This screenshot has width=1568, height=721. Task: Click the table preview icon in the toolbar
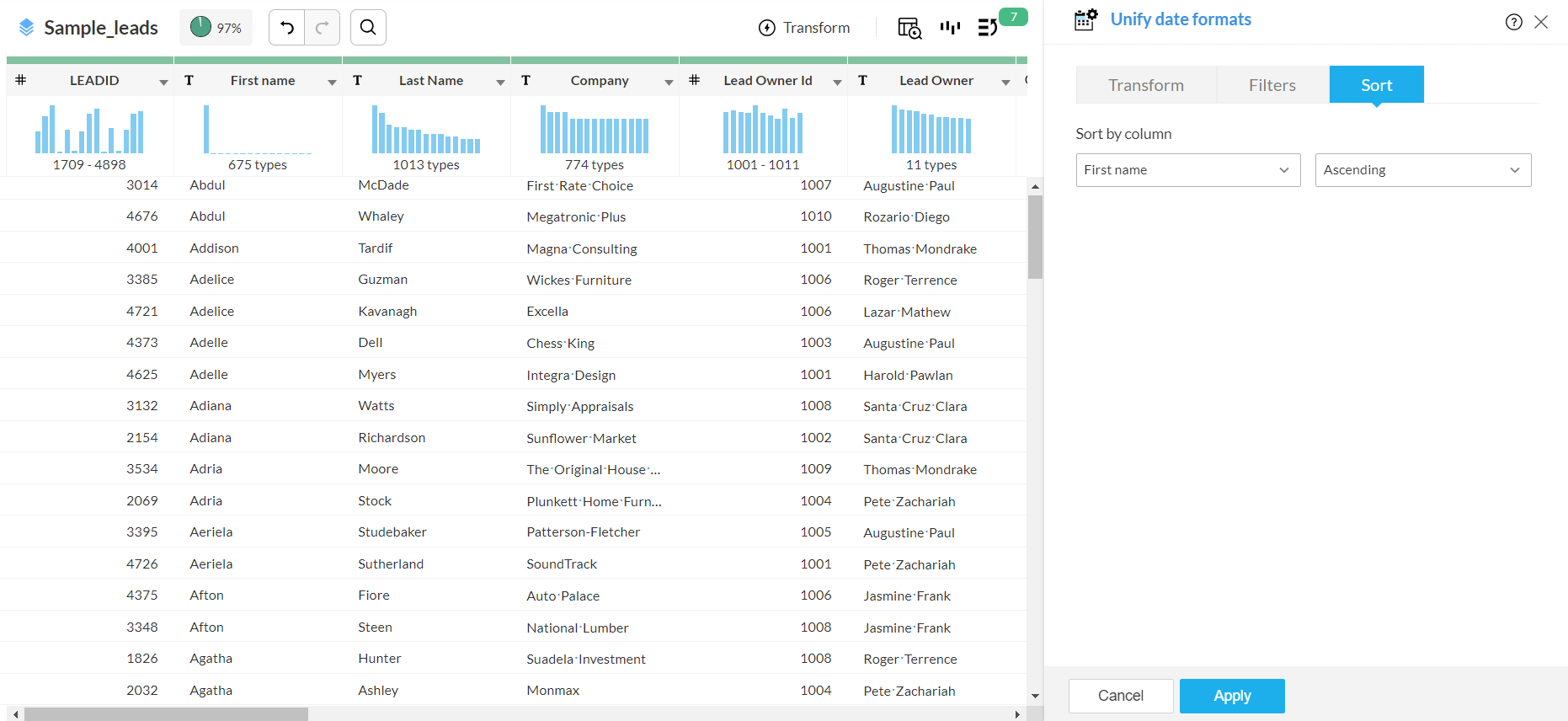(909, 28)
